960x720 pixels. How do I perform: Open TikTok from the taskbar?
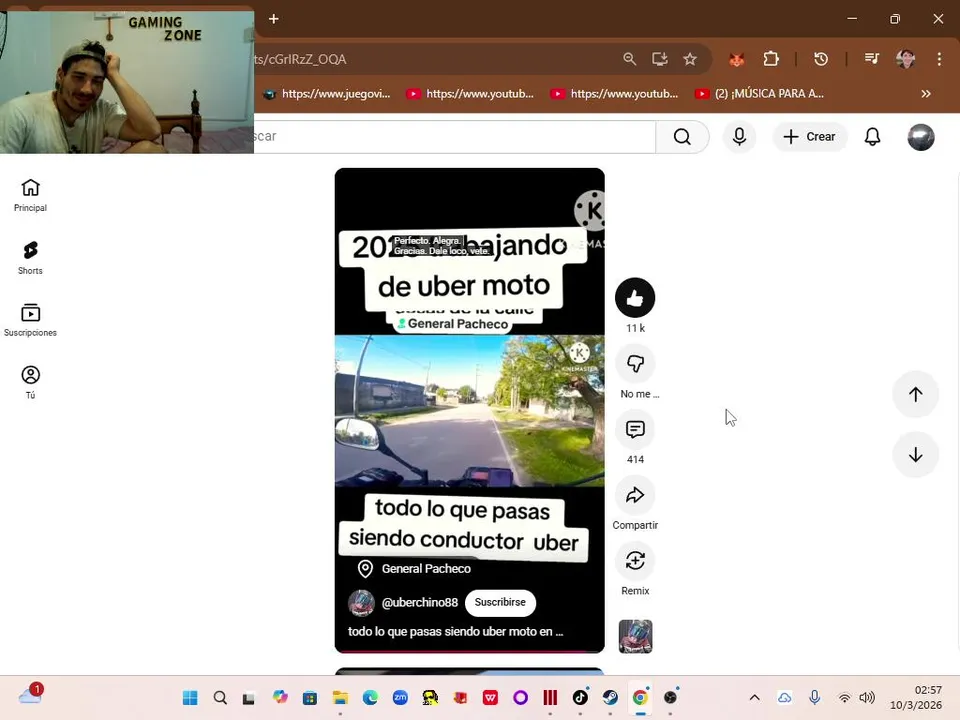tap(580, 698)
